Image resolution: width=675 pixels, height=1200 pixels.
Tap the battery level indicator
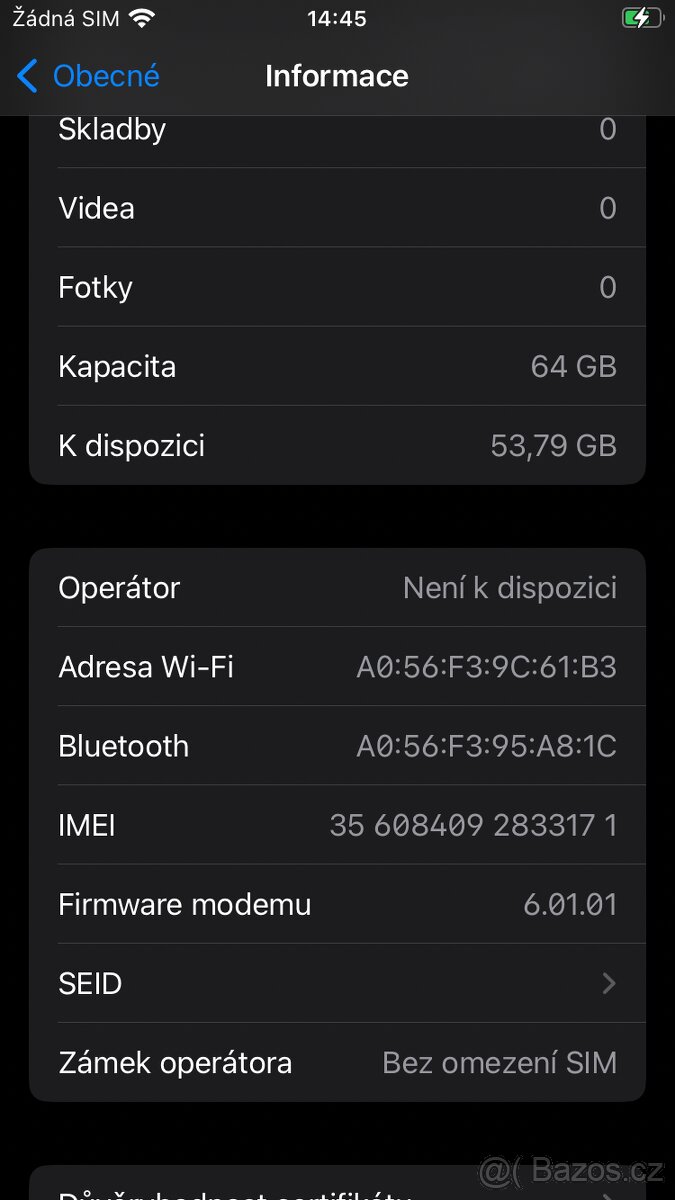point(641,16)
